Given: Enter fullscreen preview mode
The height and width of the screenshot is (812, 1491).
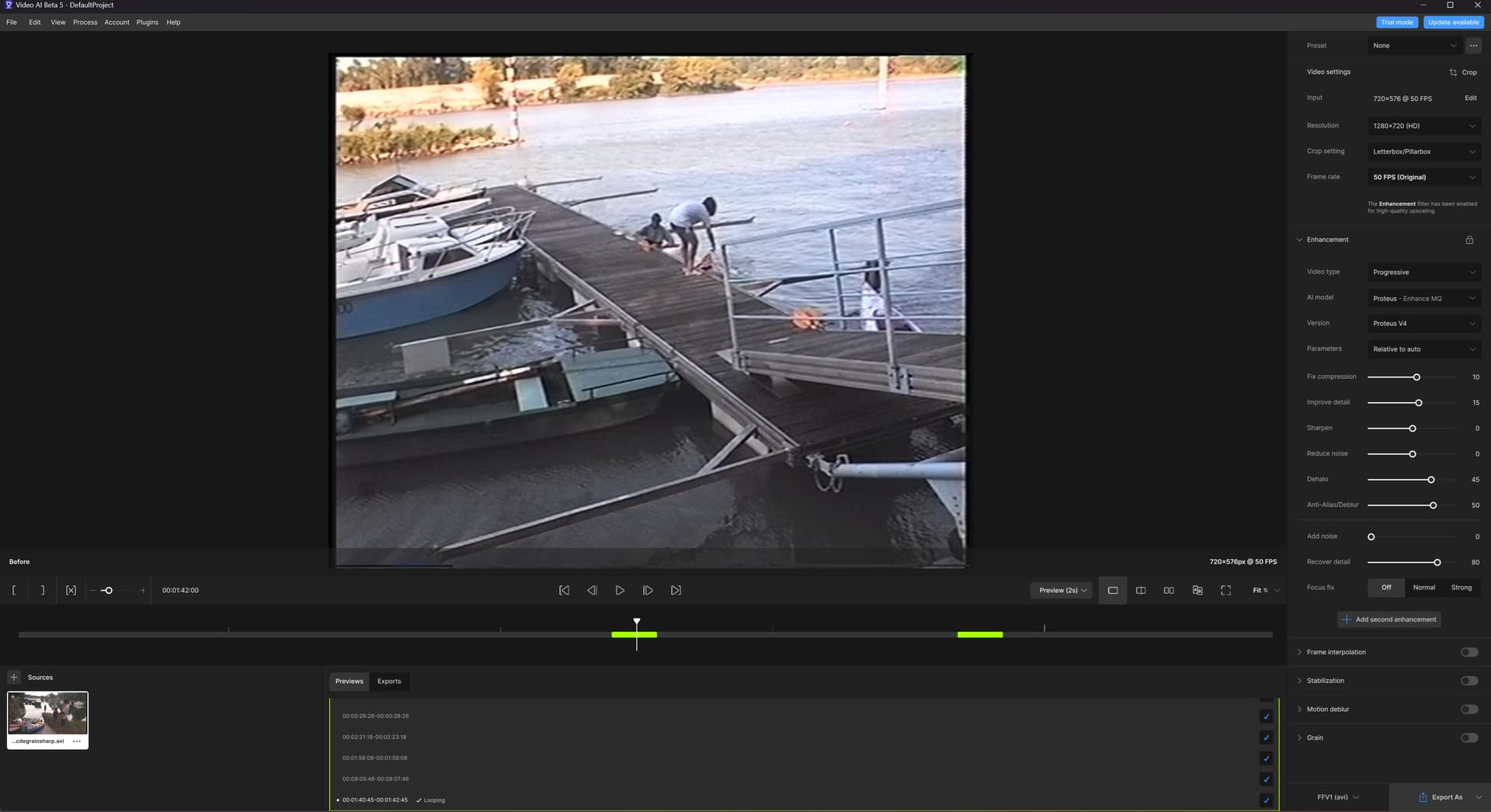Looking at the screenshot, I should [x=1225, y=591].
